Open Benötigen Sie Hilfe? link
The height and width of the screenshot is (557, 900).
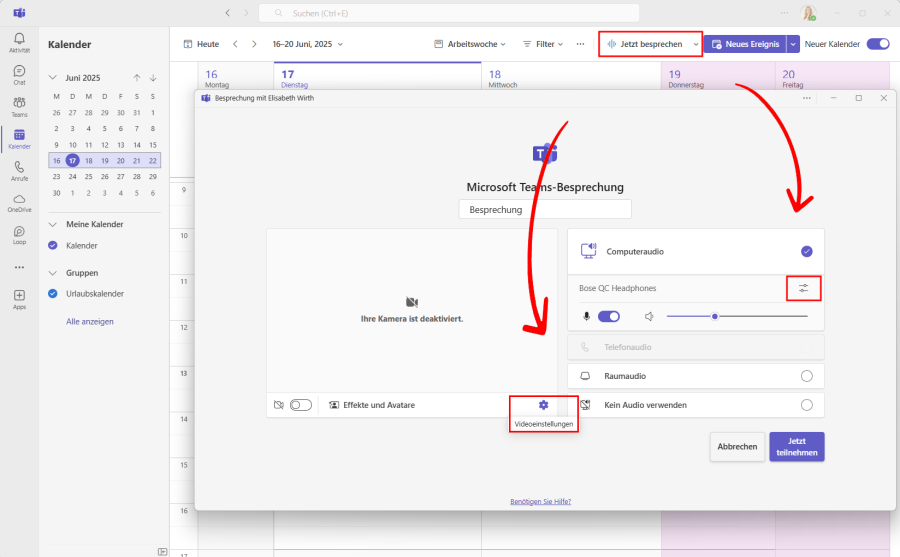tap(540, 501)
